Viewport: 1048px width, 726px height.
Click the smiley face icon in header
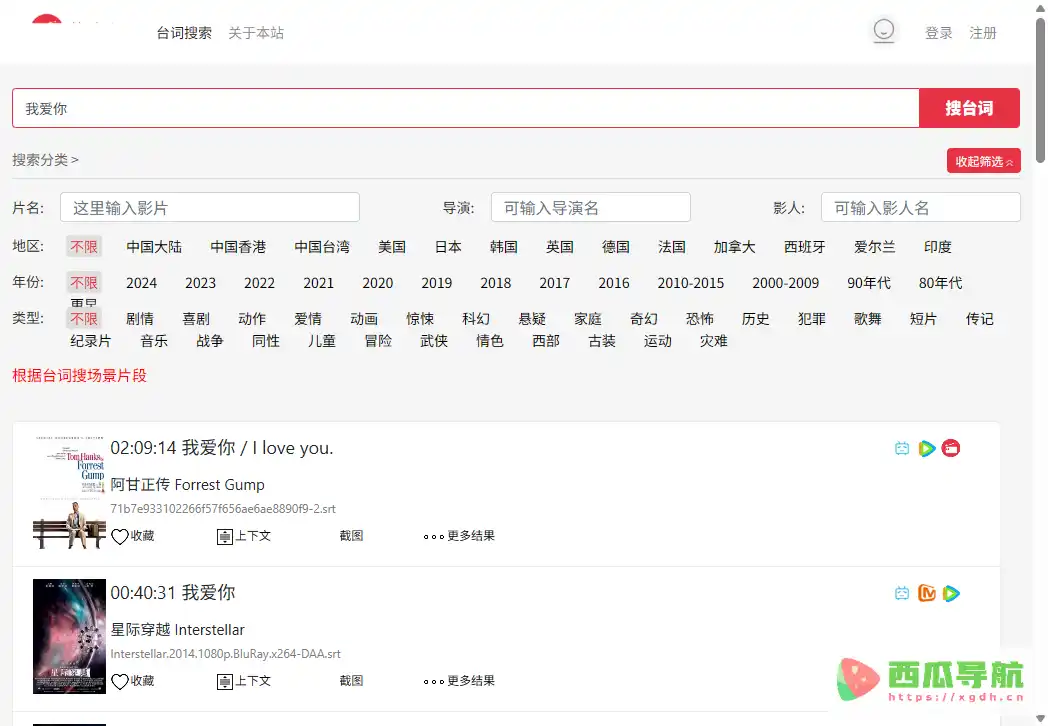tap(884, 31)
